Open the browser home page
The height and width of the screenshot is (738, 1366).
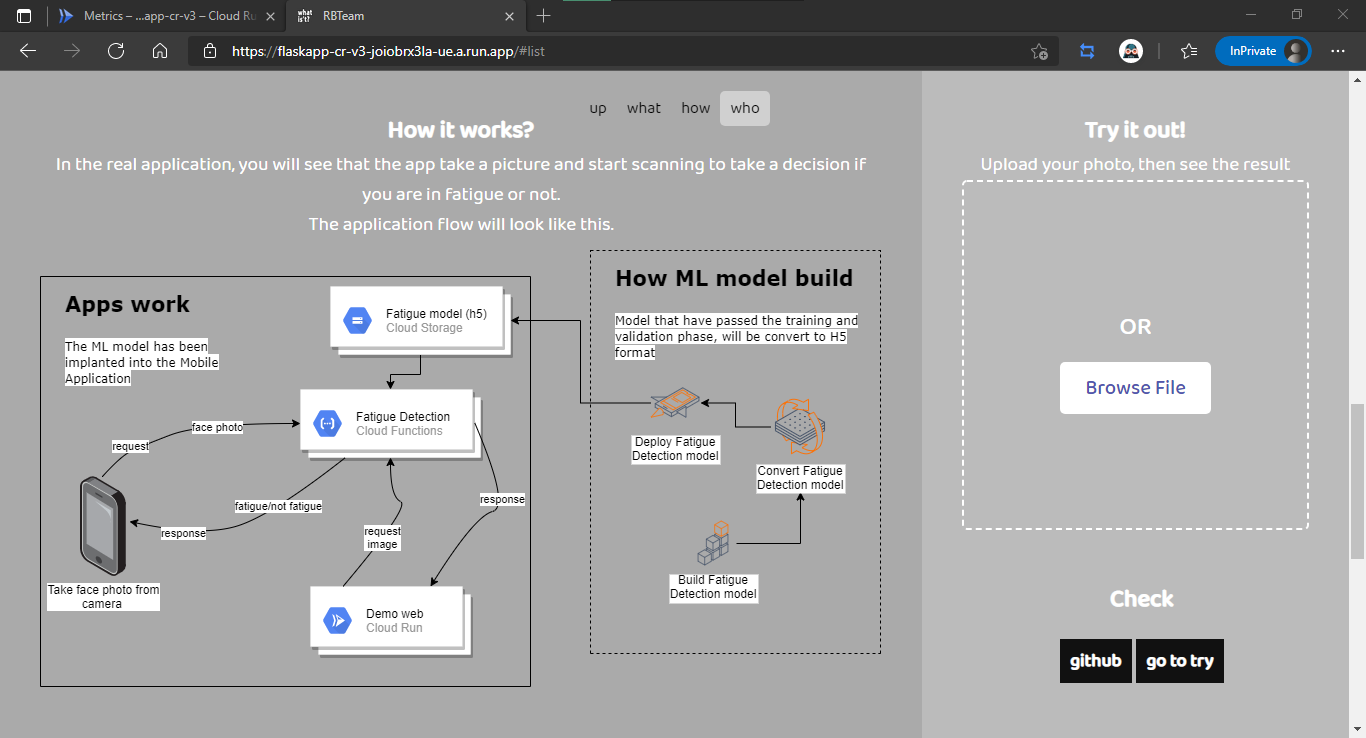tap(160, 51)
